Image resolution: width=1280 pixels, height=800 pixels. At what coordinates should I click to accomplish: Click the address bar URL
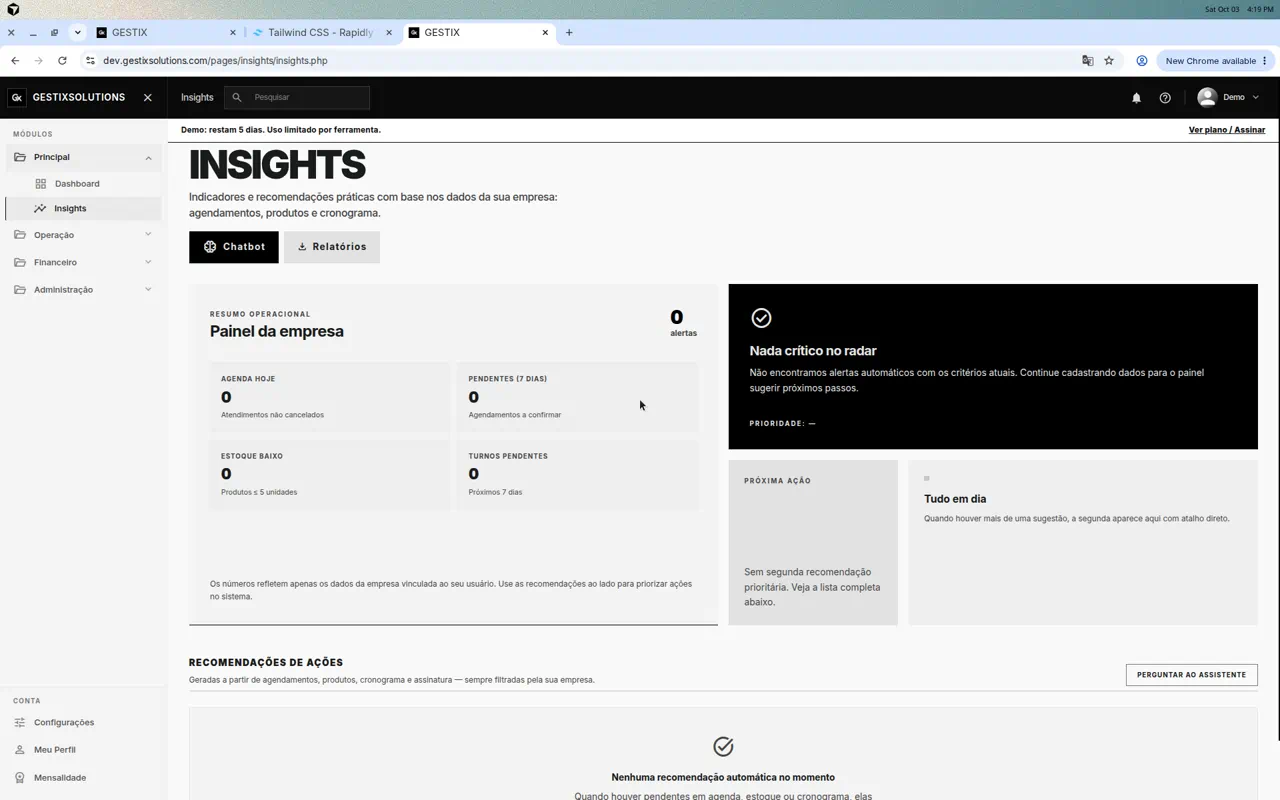[x=215, y=61]
